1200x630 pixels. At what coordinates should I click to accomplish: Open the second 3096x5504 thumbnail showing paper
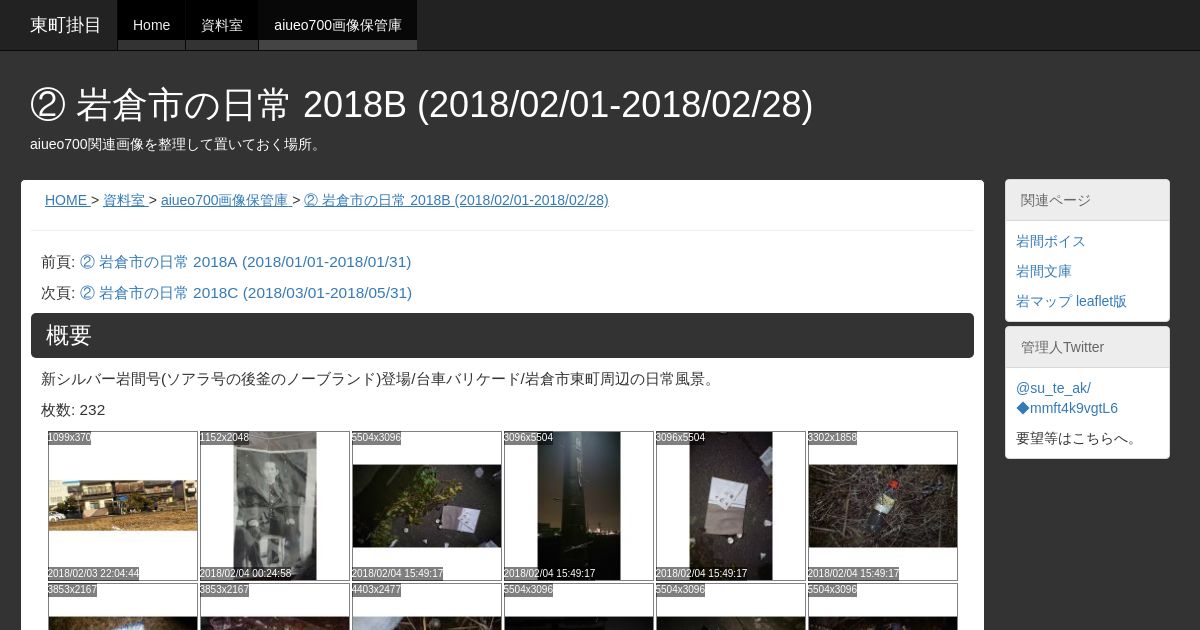[731, 506]
